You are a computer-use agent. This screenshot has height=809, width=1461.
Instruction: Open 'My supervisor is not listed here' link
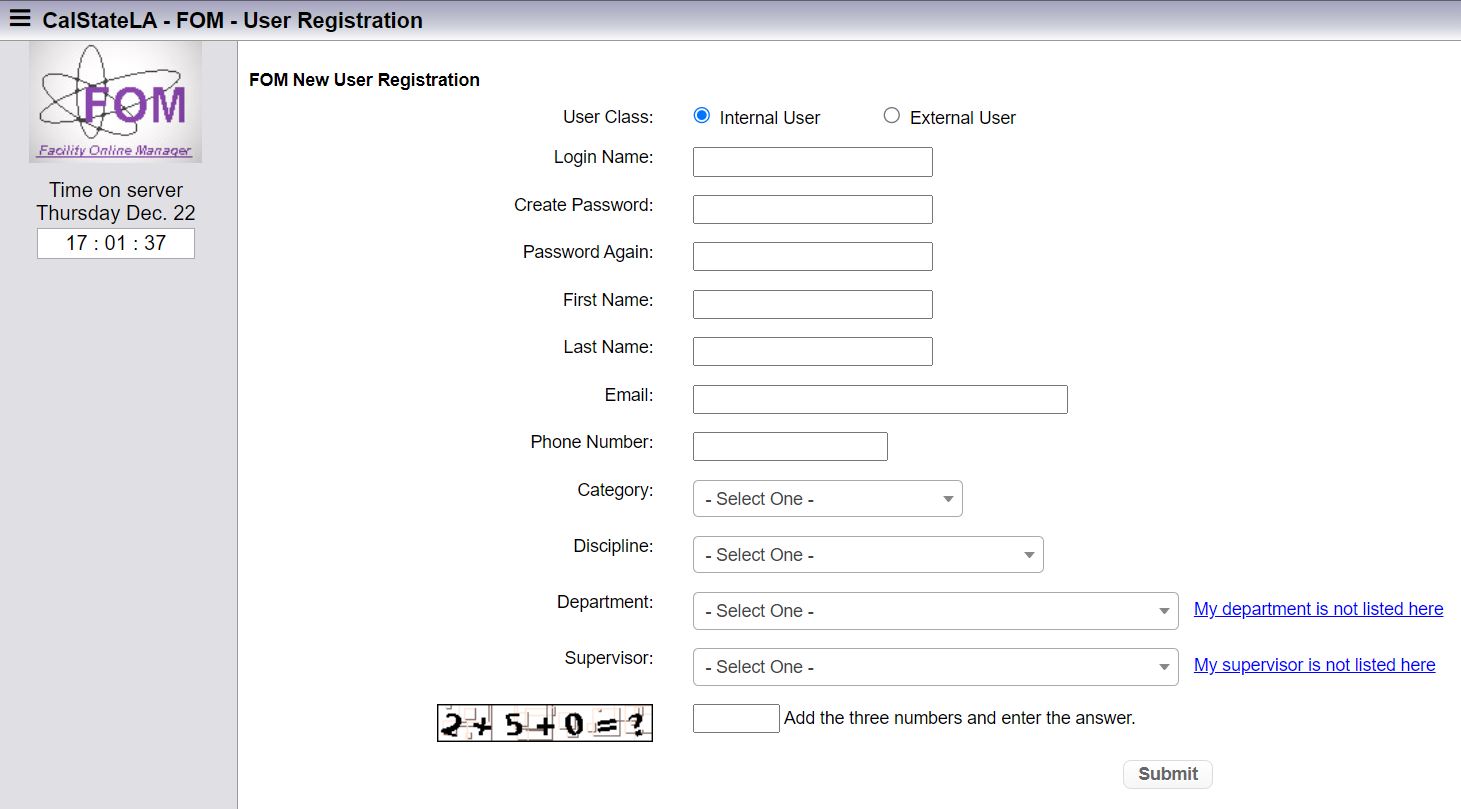coord(1314,664)
